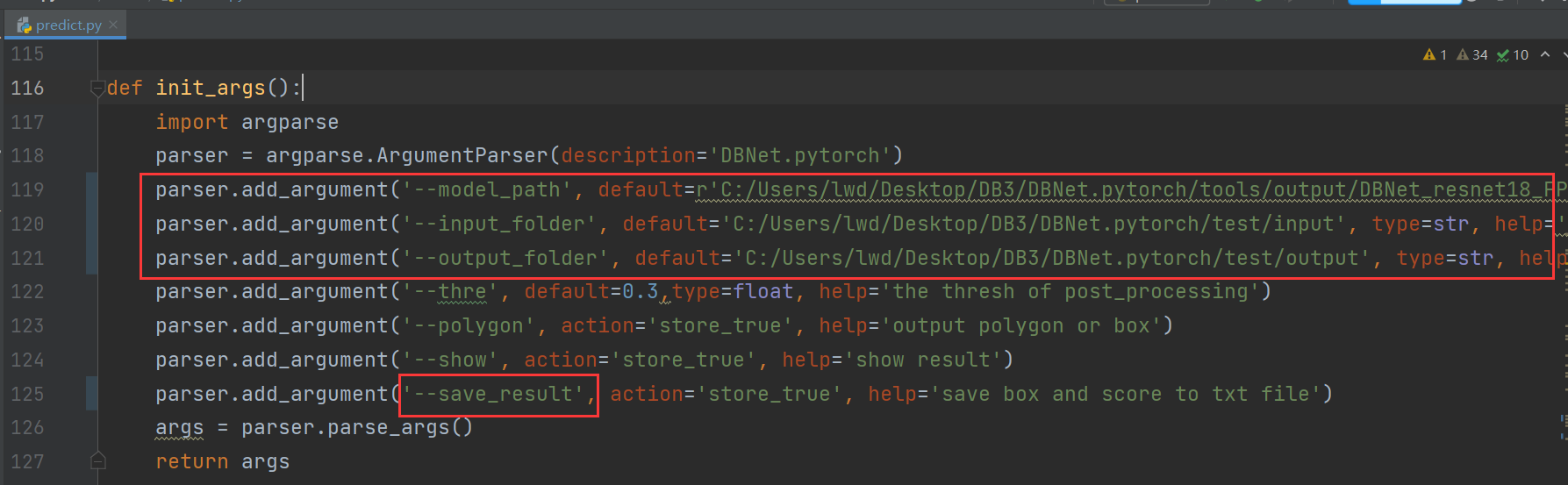This screenshot has width=1568, height=485.
Task: Click the yellow warning icon showing 1
Action: point(1429,54)
